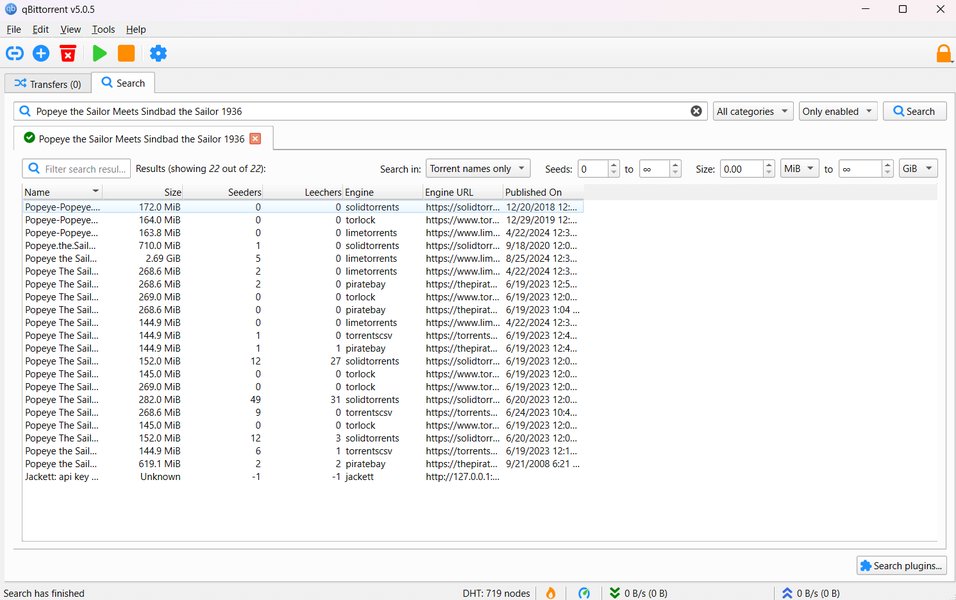Sort by the Engine URL column header

click(463, 192)
